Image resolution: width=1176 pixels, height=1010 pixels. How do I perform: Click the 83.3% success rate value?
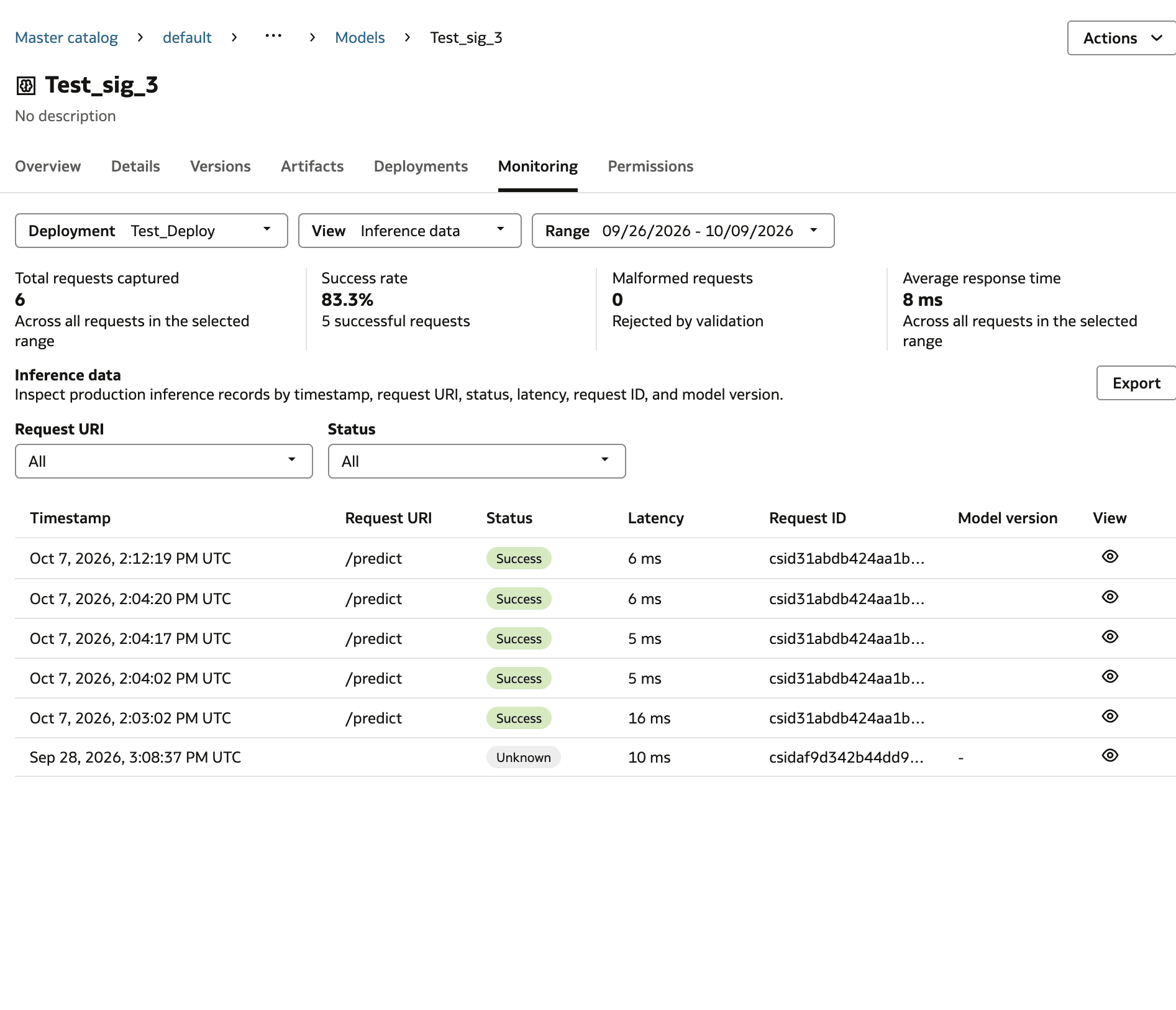(347, 300)
